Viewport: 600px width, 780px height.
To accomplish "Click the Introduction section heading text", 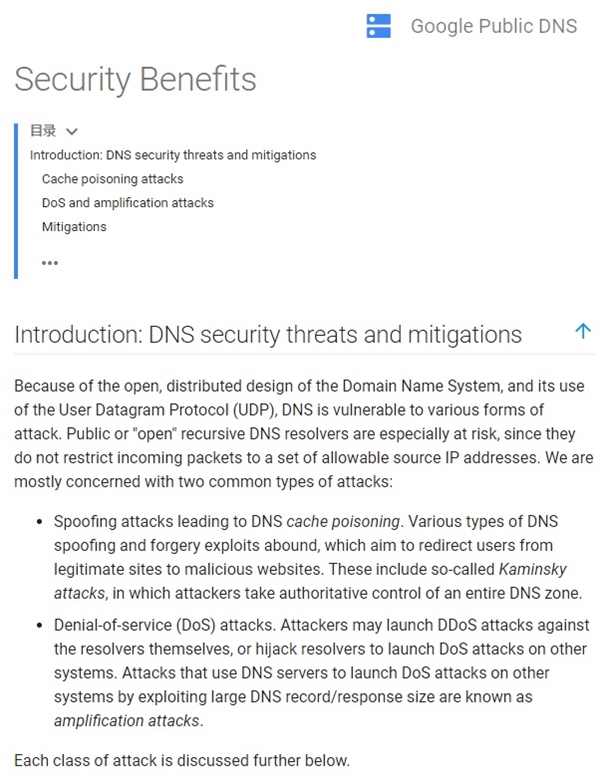I will click(268, 334).
